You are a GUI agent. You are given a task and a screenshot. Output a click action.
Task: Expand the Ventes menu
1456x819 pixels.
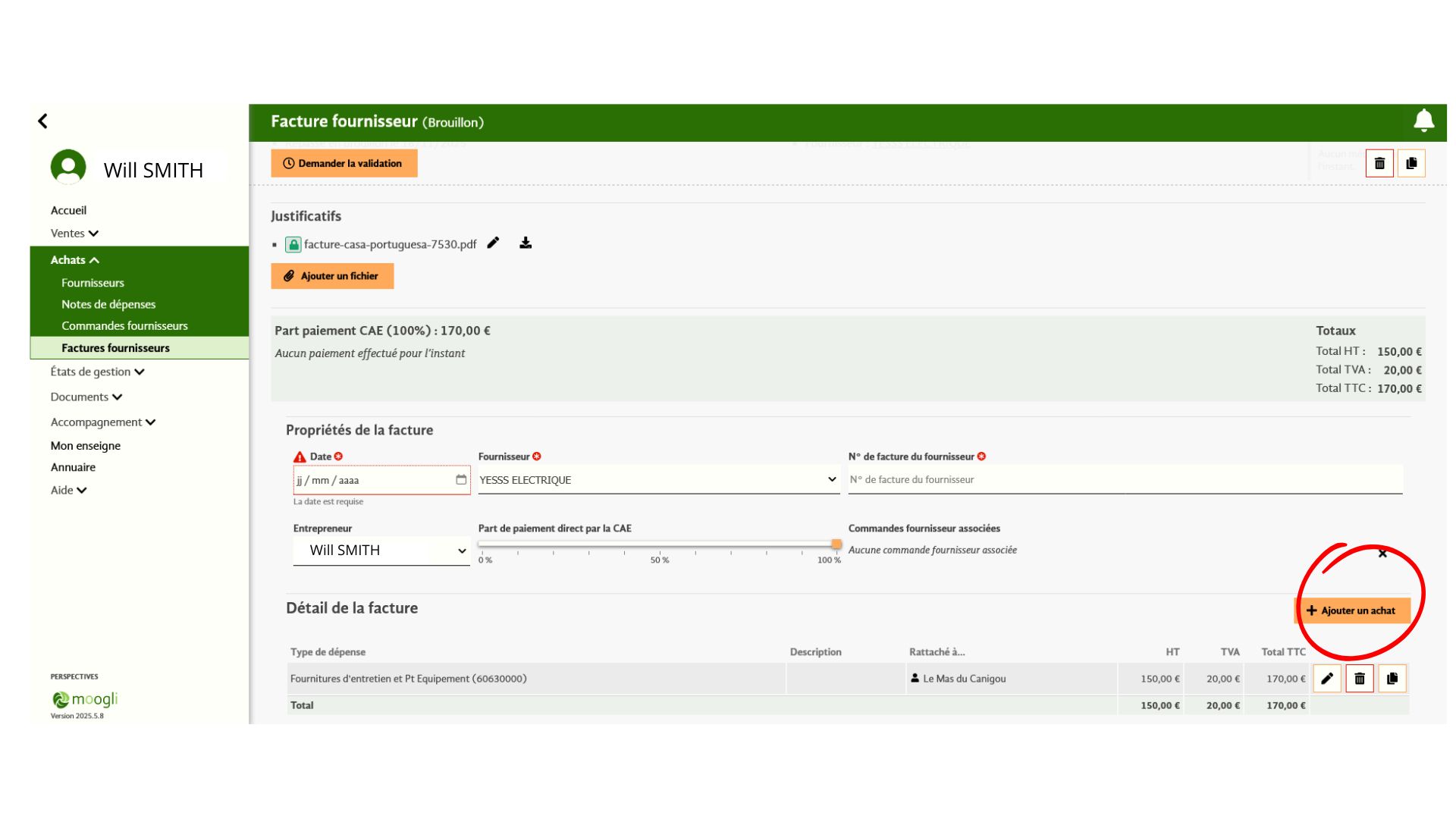click(74, 234)
